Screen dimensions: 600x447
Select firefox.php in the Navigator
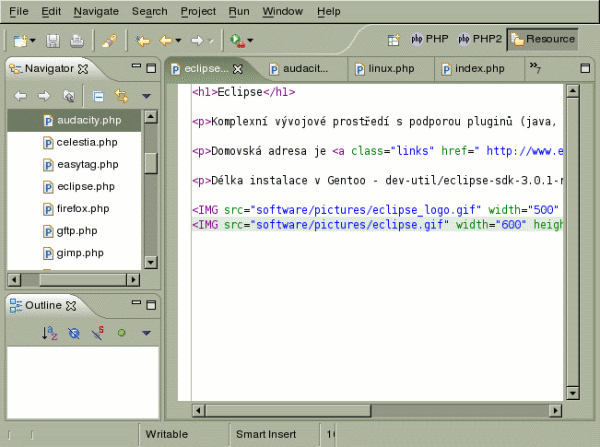(x=84, y=208)
